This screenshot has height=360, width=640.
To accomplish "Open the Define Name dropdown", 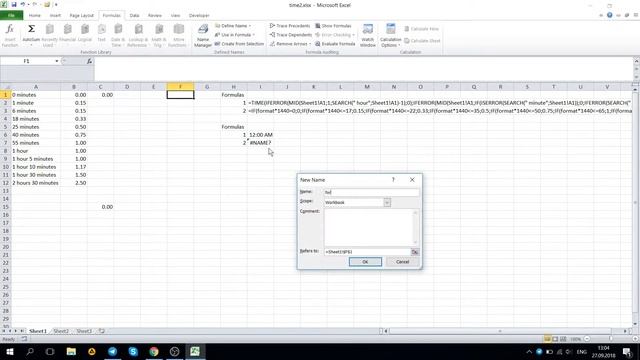I will [233, 26].
